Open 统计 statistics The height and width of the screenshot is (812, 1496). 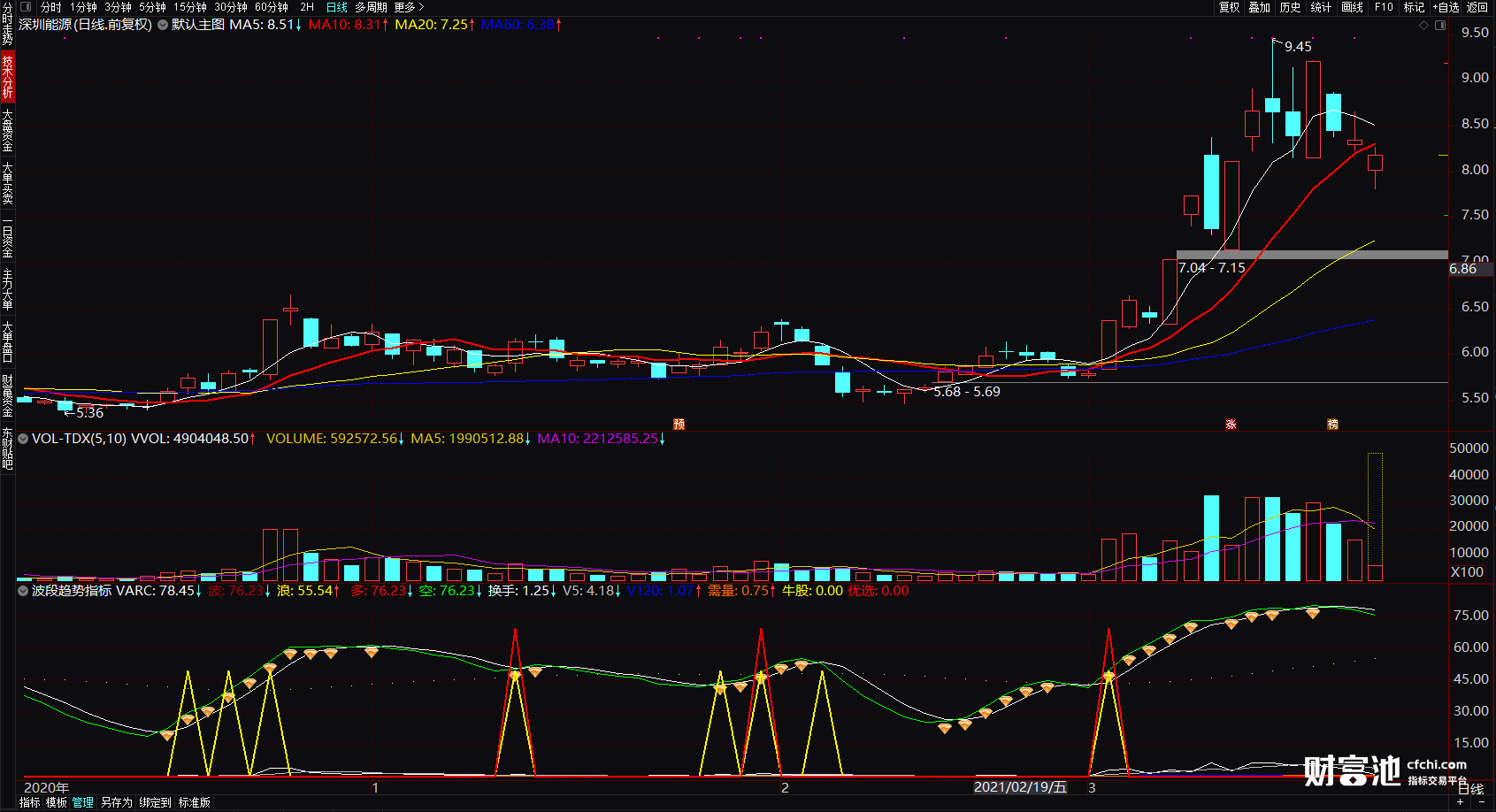[x=1321, y=7]
